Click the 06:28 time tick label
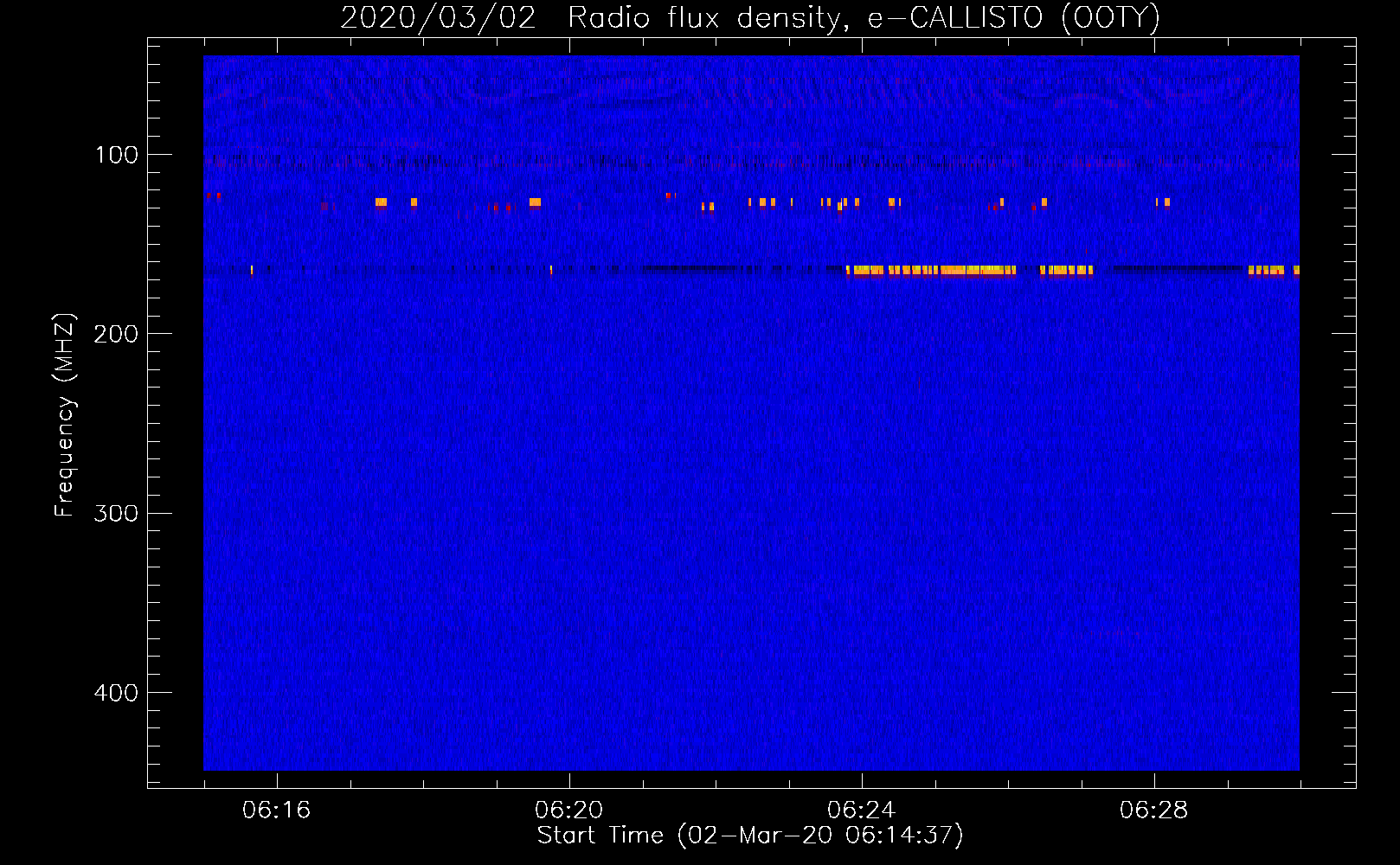 1153,811
